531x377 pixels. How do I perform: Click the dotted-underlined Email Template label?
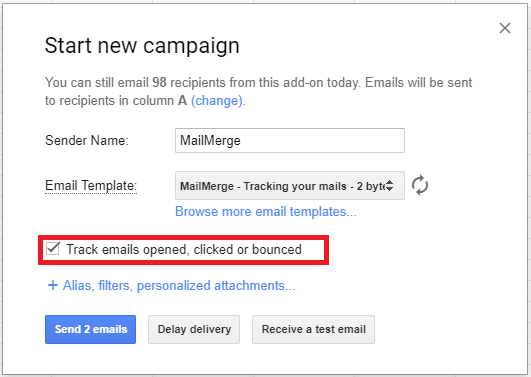(91, 186)
